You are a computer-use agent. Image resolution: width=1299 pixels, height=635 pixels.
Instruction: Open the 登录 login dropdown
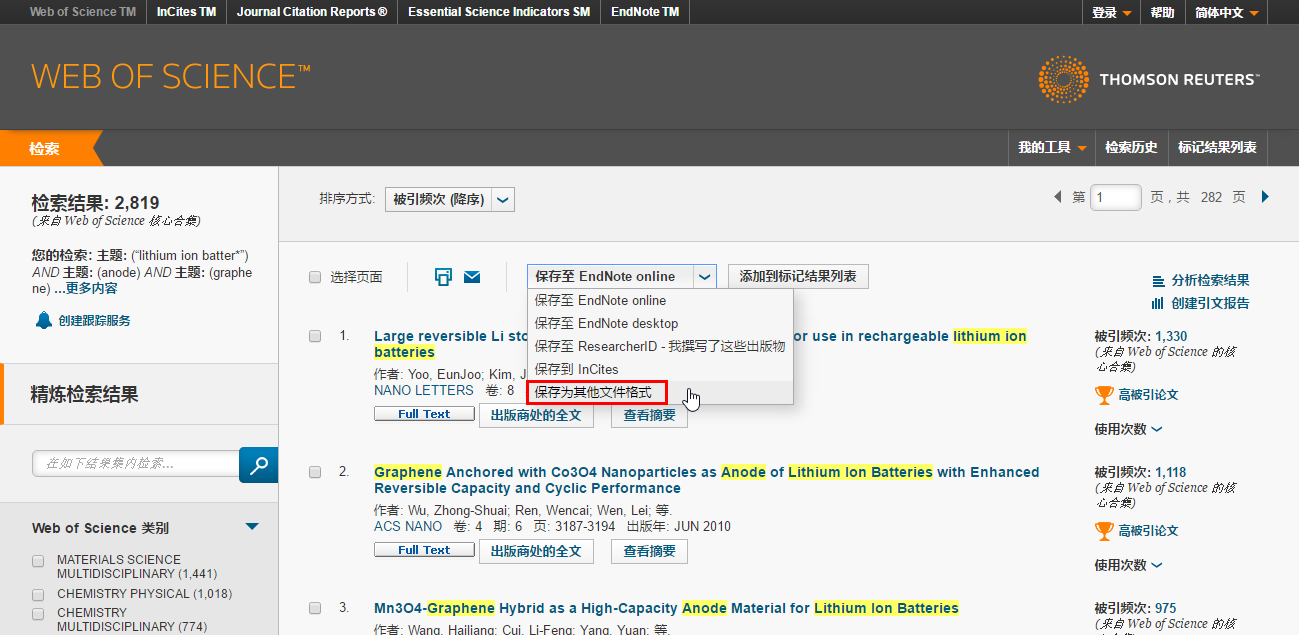[x=1112, y=13]
